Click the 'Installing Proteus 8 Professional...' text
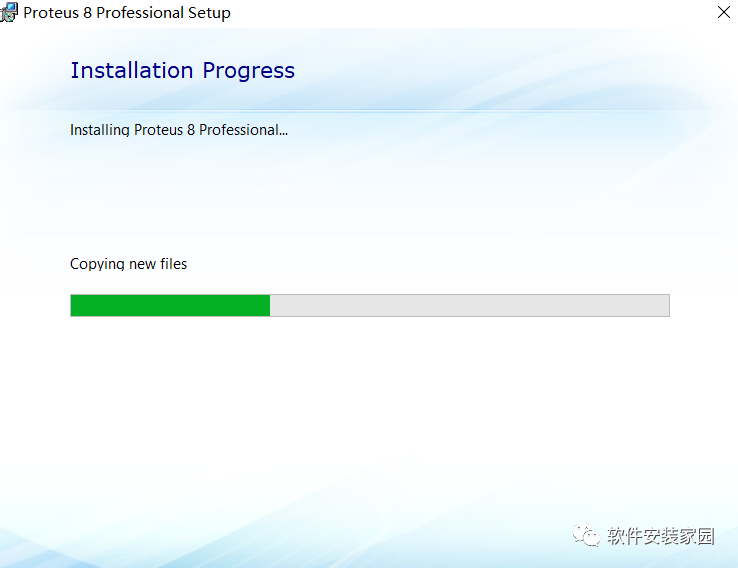The width and height of the screenshot is (738, 568). [x=179, y=130]
